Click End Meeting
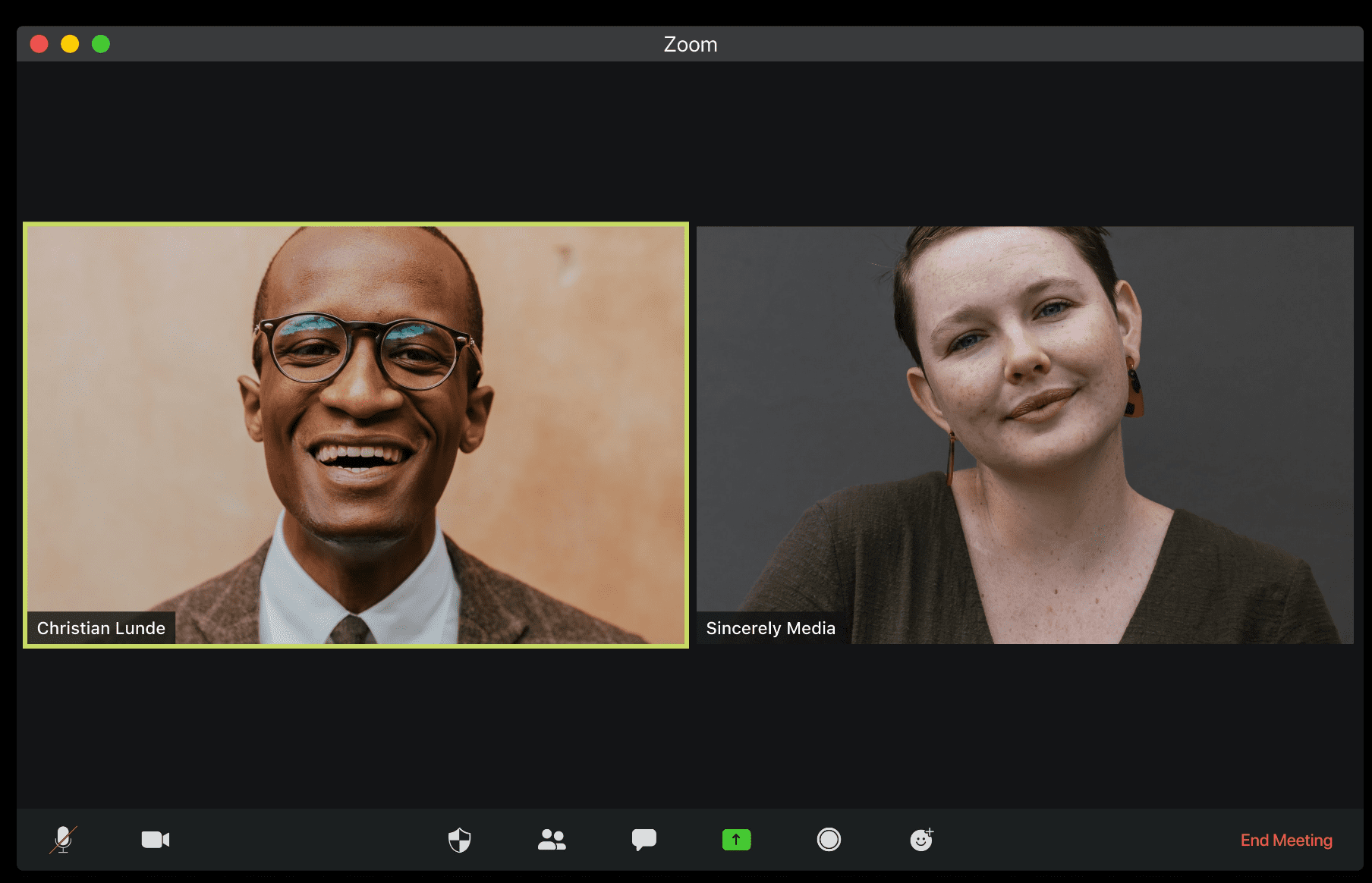Image resolution: width=1372 pixels, height=883 pixels. 1286,841
